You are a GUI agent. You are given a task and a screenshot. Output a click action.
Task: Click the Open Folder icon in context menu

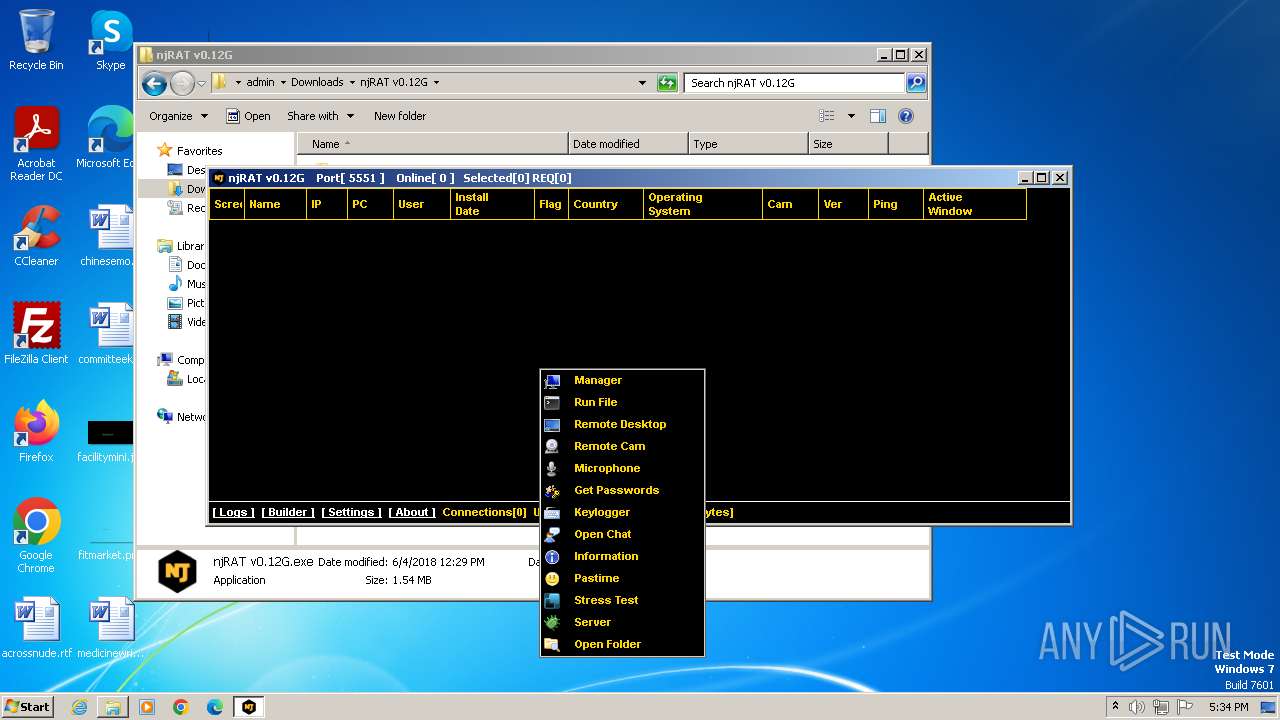(552, 644)
